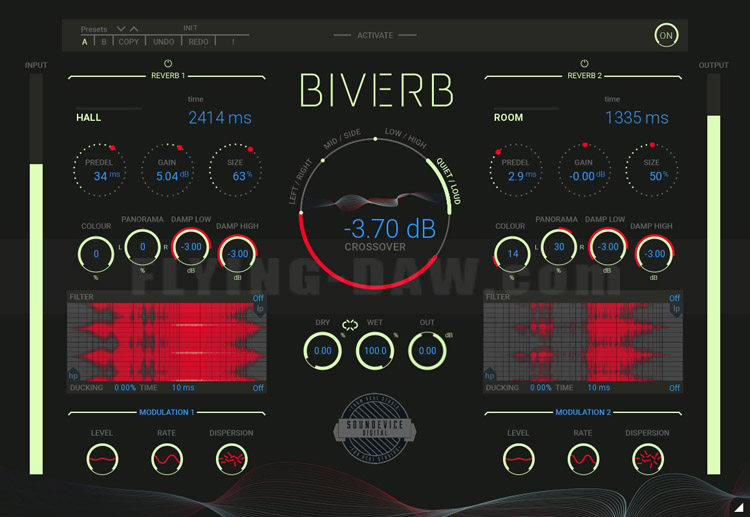Open the ROOM reverb type selector

(x=508, y=118)
